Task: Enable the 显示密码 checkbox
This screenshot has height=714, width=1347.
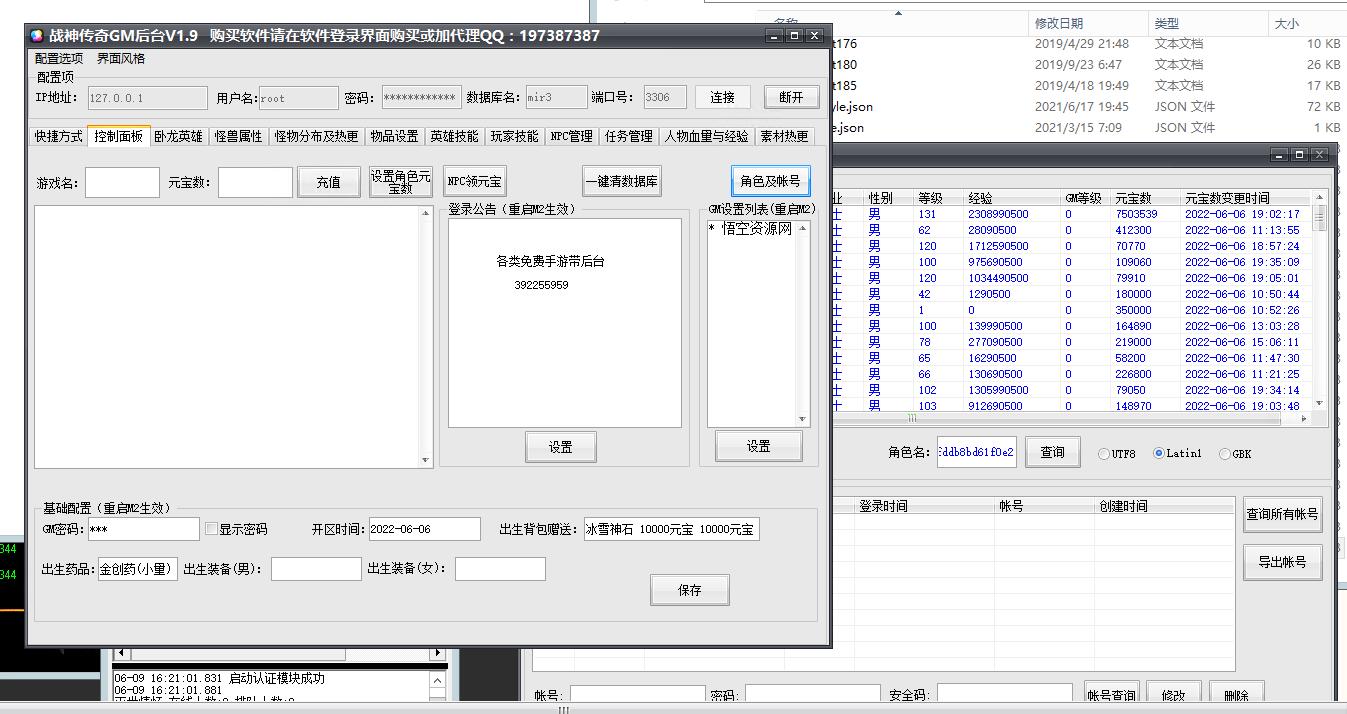Action: point(211,529)
